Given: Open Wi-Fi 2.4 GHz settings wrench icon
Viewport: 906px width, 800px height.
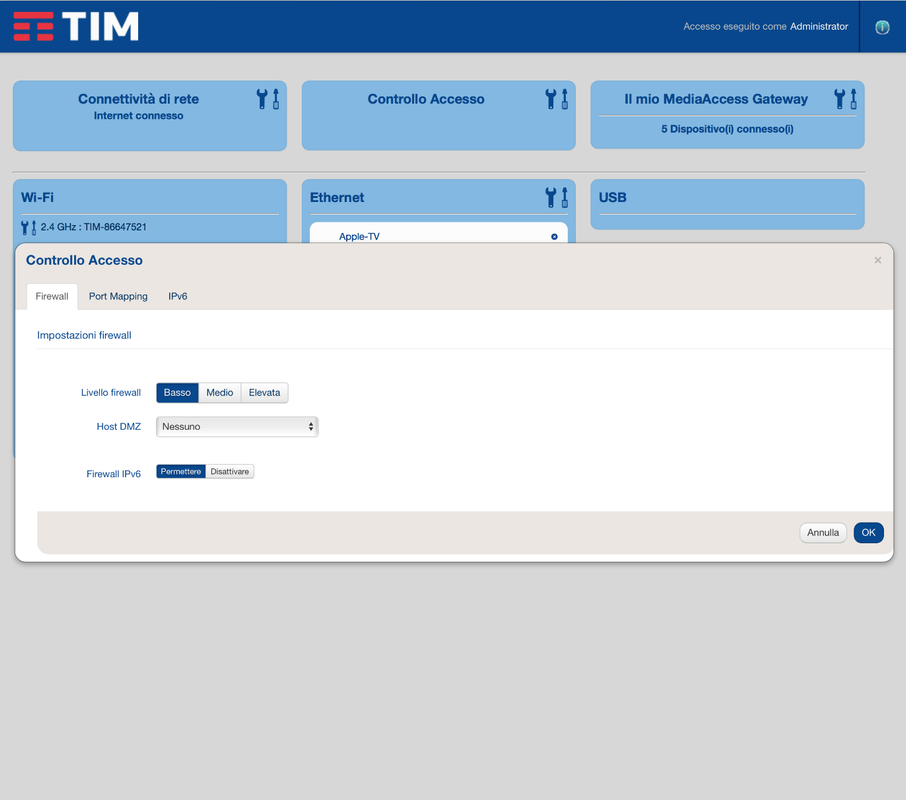Looking at the screenshot, I should pyautogui.click(x=28, y=228).
